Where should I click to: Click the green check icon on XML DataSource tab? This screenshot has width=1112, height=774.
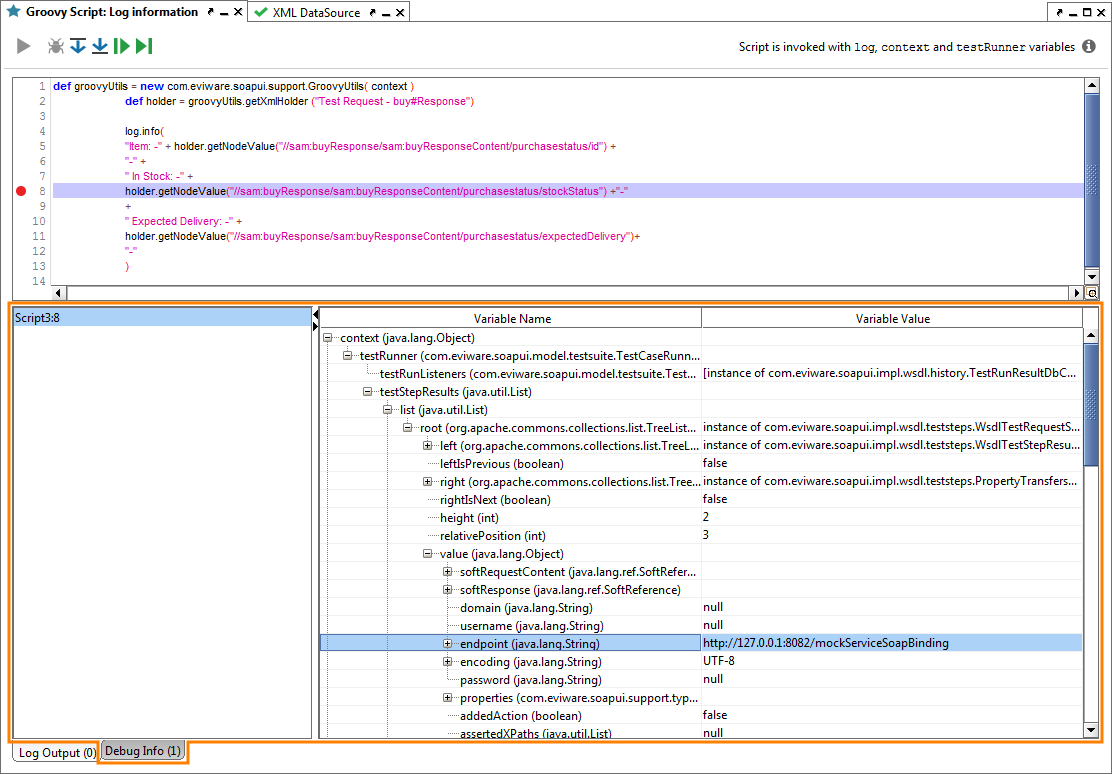click(x=261, y=13)
